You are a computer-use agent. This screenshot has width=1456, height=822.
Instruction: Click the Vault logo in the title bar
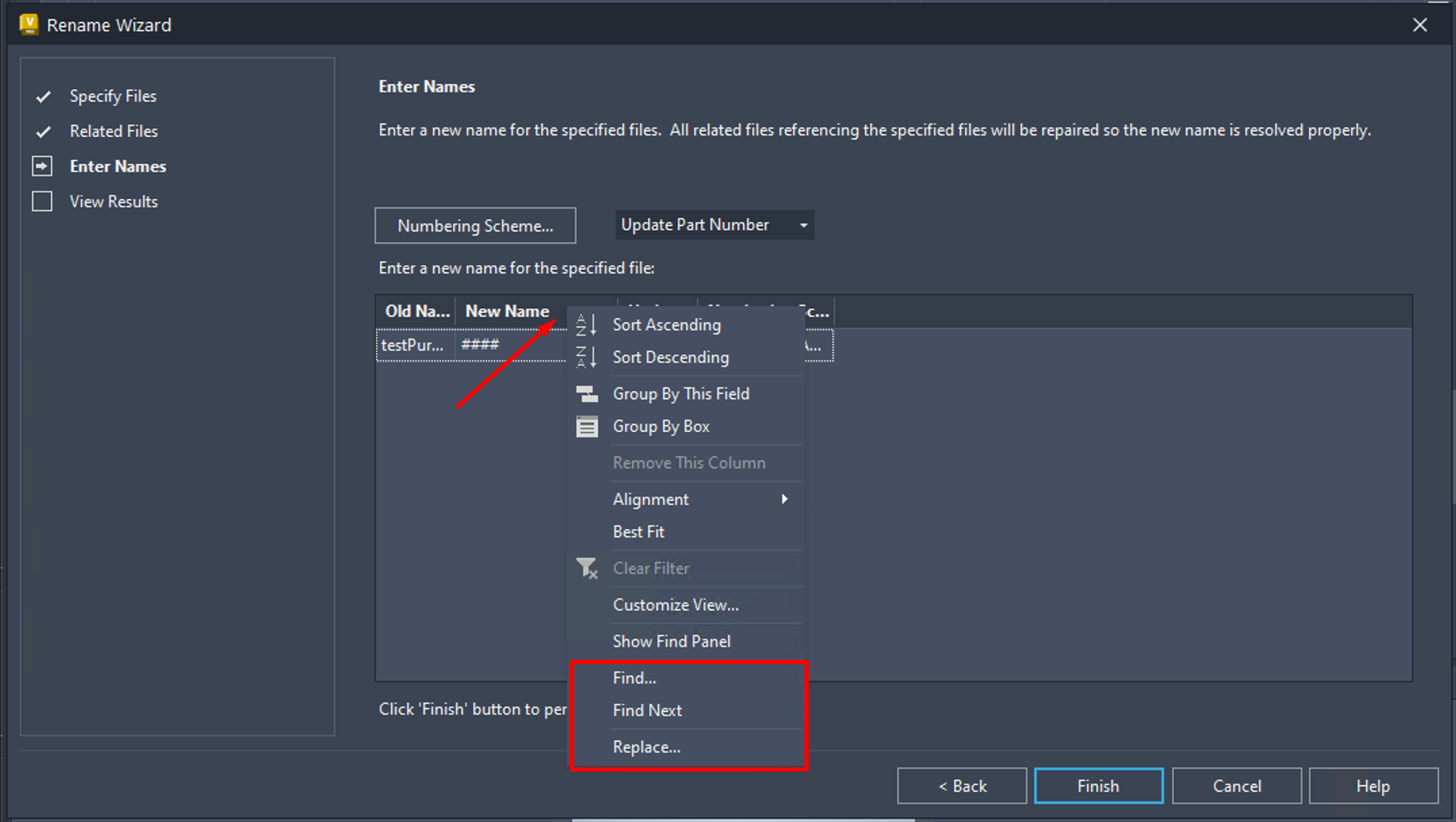click(x=28, y=24)
